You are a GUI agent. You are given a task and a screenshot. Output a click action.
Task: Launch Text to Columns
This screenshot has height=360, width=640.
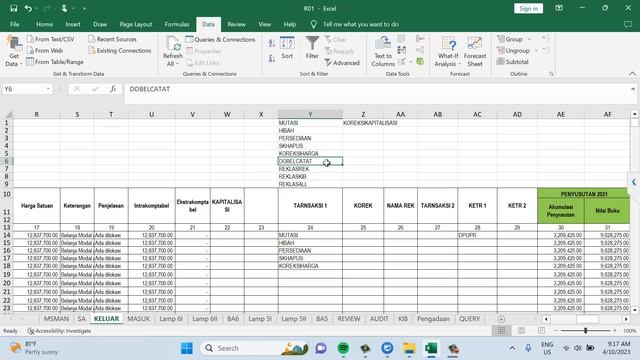pos(383,51)
